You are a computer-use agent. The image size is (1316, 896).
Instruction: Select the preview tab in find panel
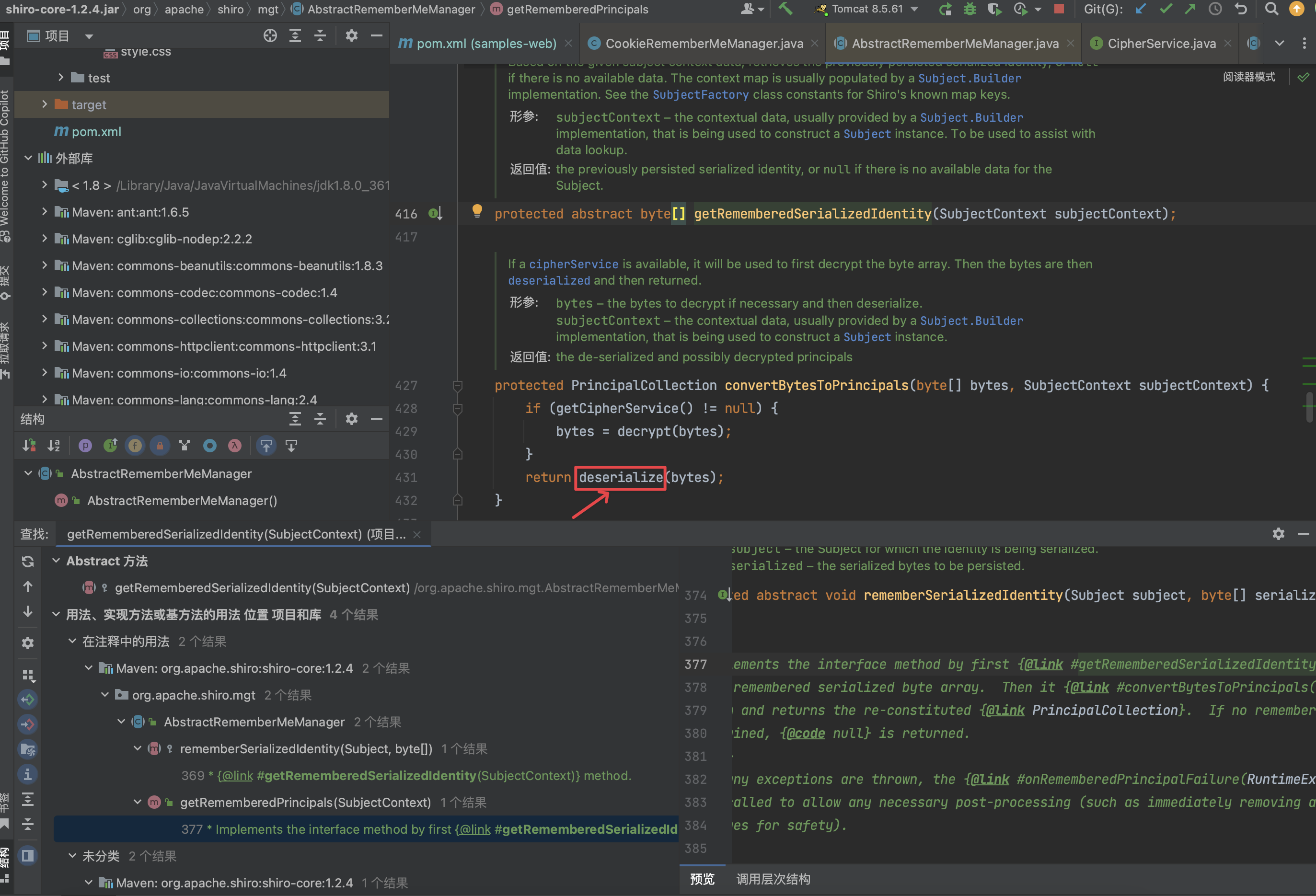[702, 879]
